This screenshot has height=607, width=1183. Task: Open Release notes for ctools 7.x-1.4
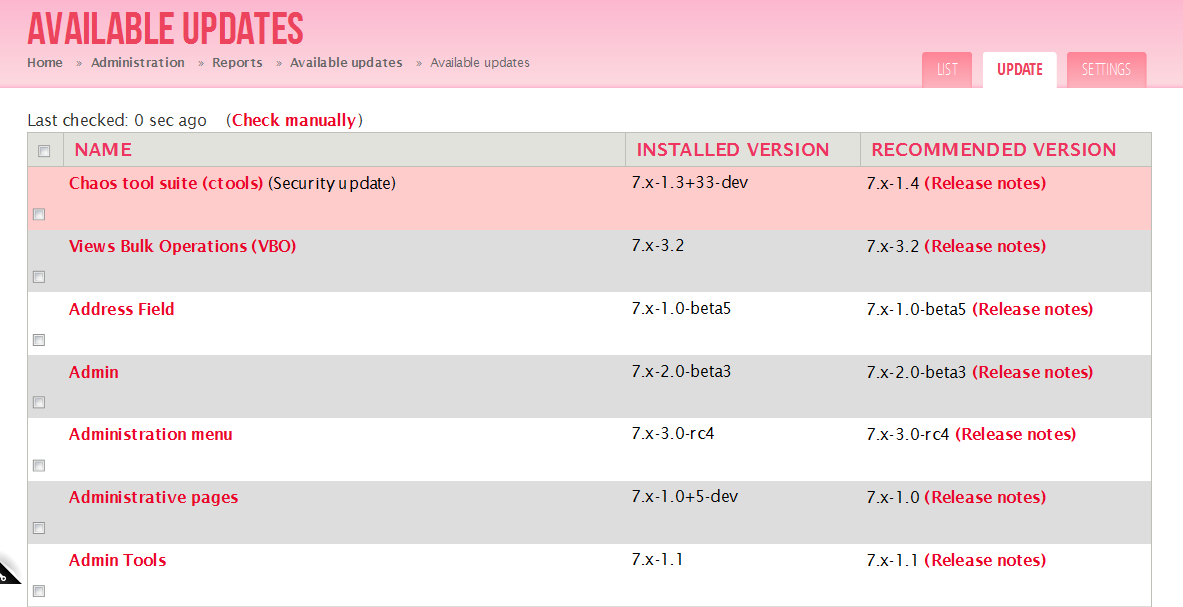tap(985, 183)
